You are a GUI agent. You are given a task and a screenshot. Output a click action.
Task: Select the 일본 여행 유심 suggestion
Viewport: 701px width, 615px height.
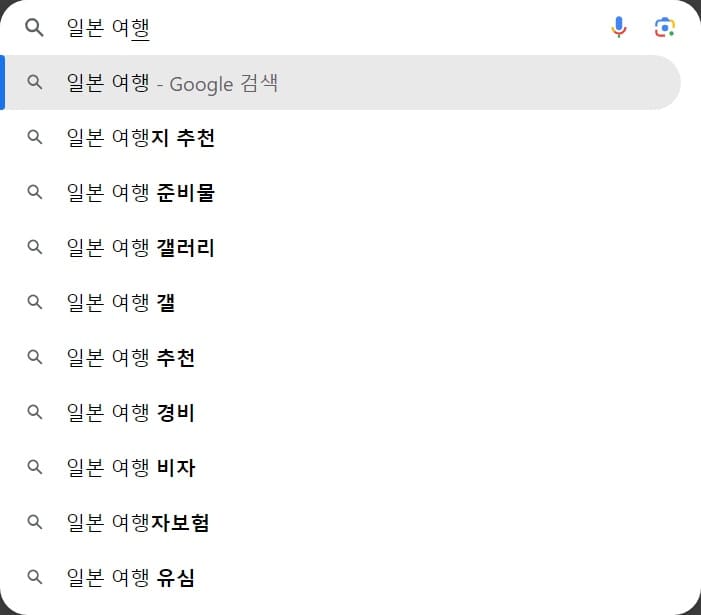click(x=131, y=578)
